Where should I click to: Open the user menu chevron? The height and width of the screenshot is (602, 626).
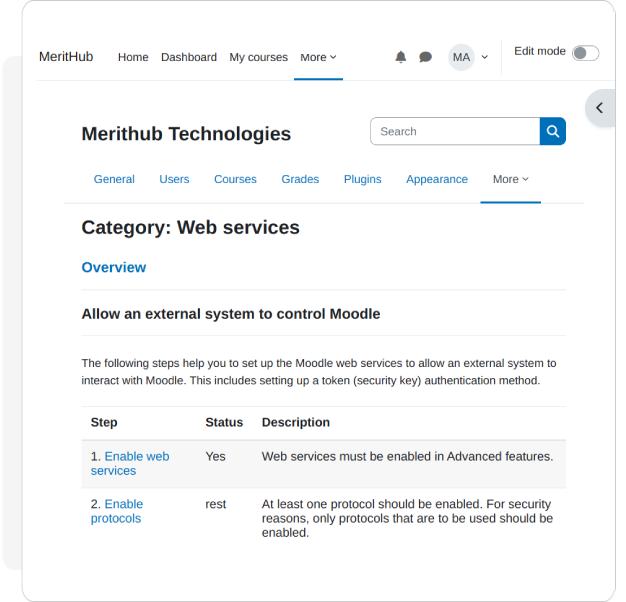tap(485, 57)
